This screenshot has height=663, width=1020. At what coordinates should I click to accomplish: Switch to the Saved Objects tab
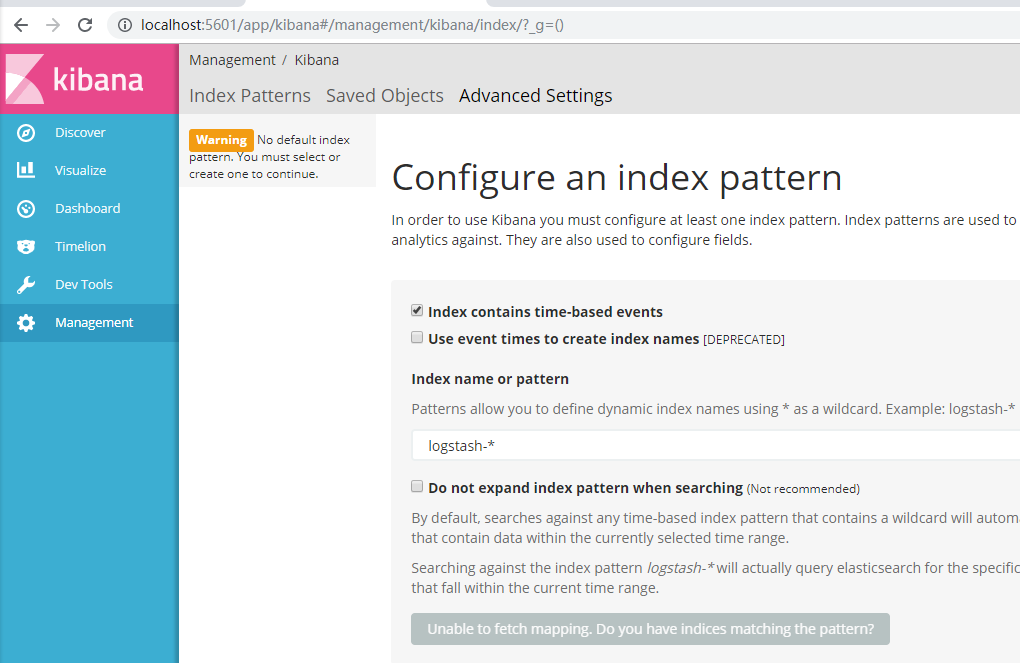pos(384,96)
